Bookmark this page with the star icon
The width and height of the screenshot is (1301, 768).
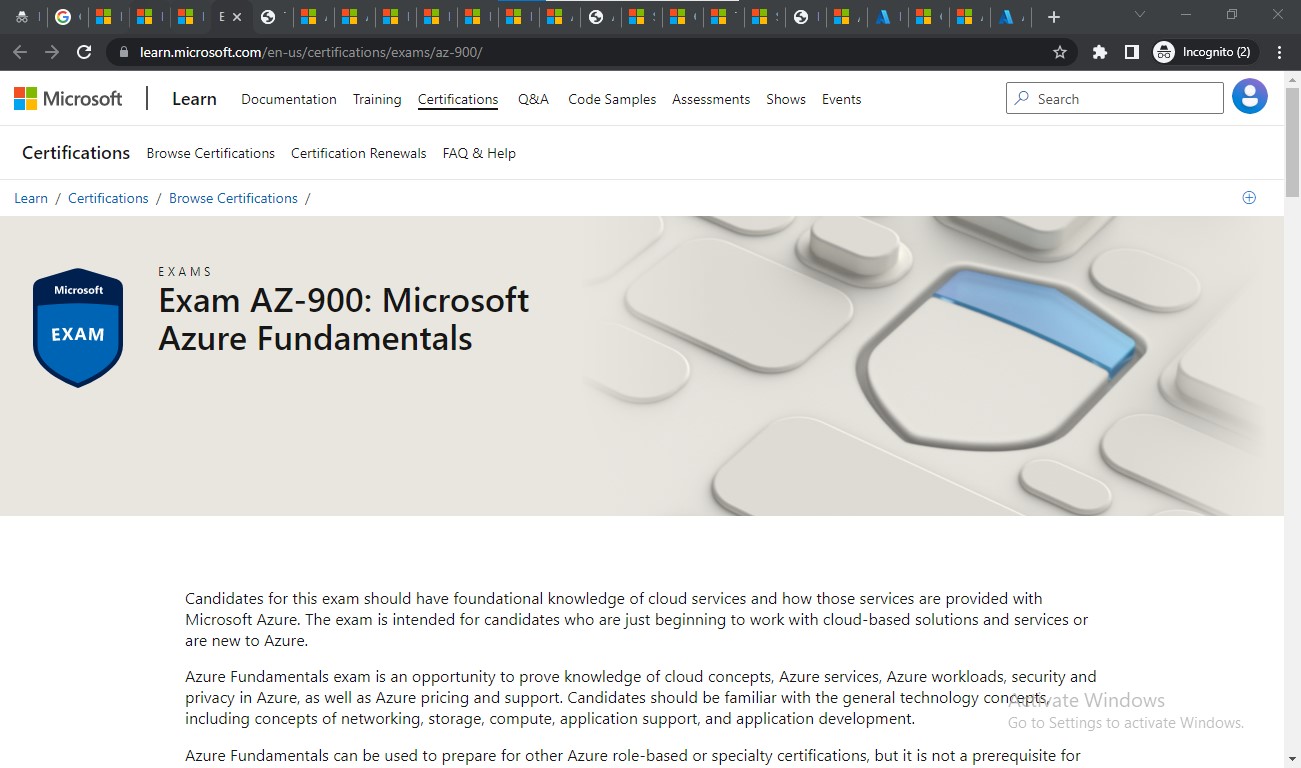1059,52
